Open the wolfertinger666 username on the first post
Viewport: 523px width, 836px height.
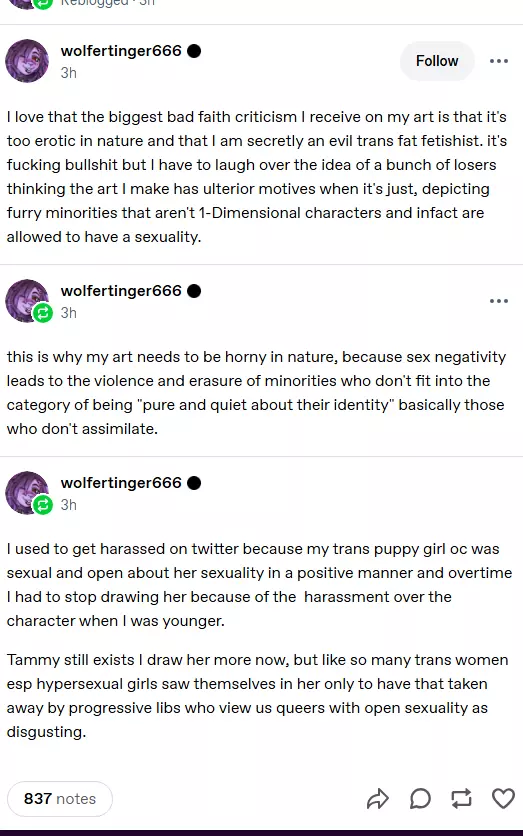121,51
